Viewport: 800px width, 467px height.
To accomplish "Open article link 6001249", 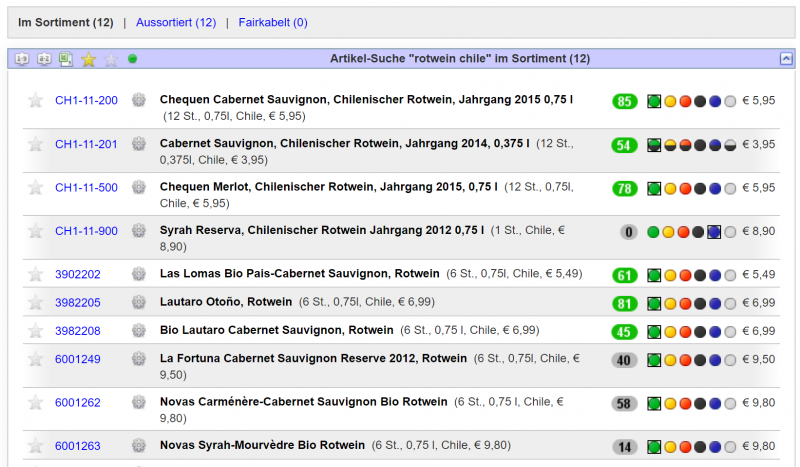I will pos(77,359).
